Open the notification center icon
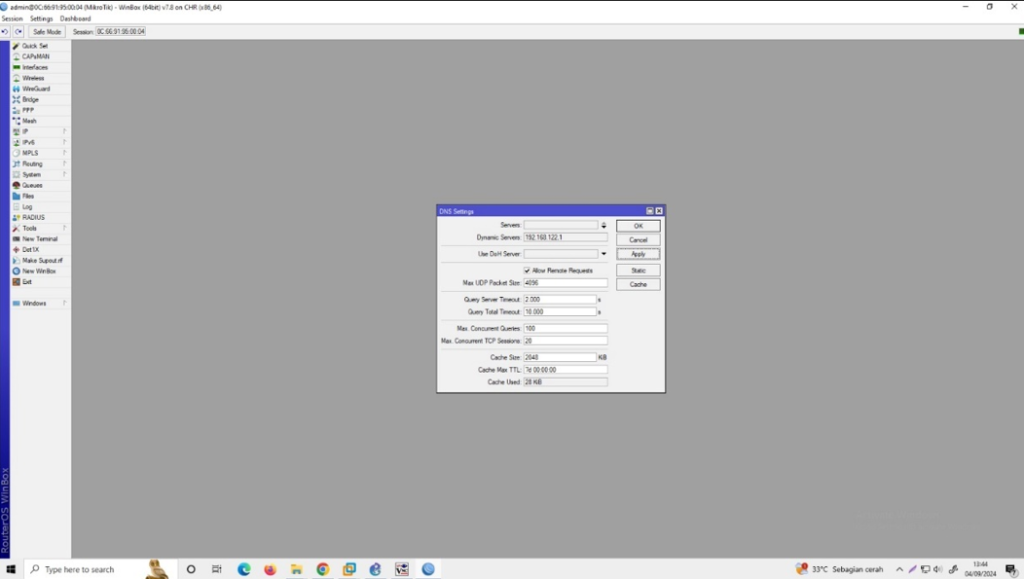 tap(1011, 570)
